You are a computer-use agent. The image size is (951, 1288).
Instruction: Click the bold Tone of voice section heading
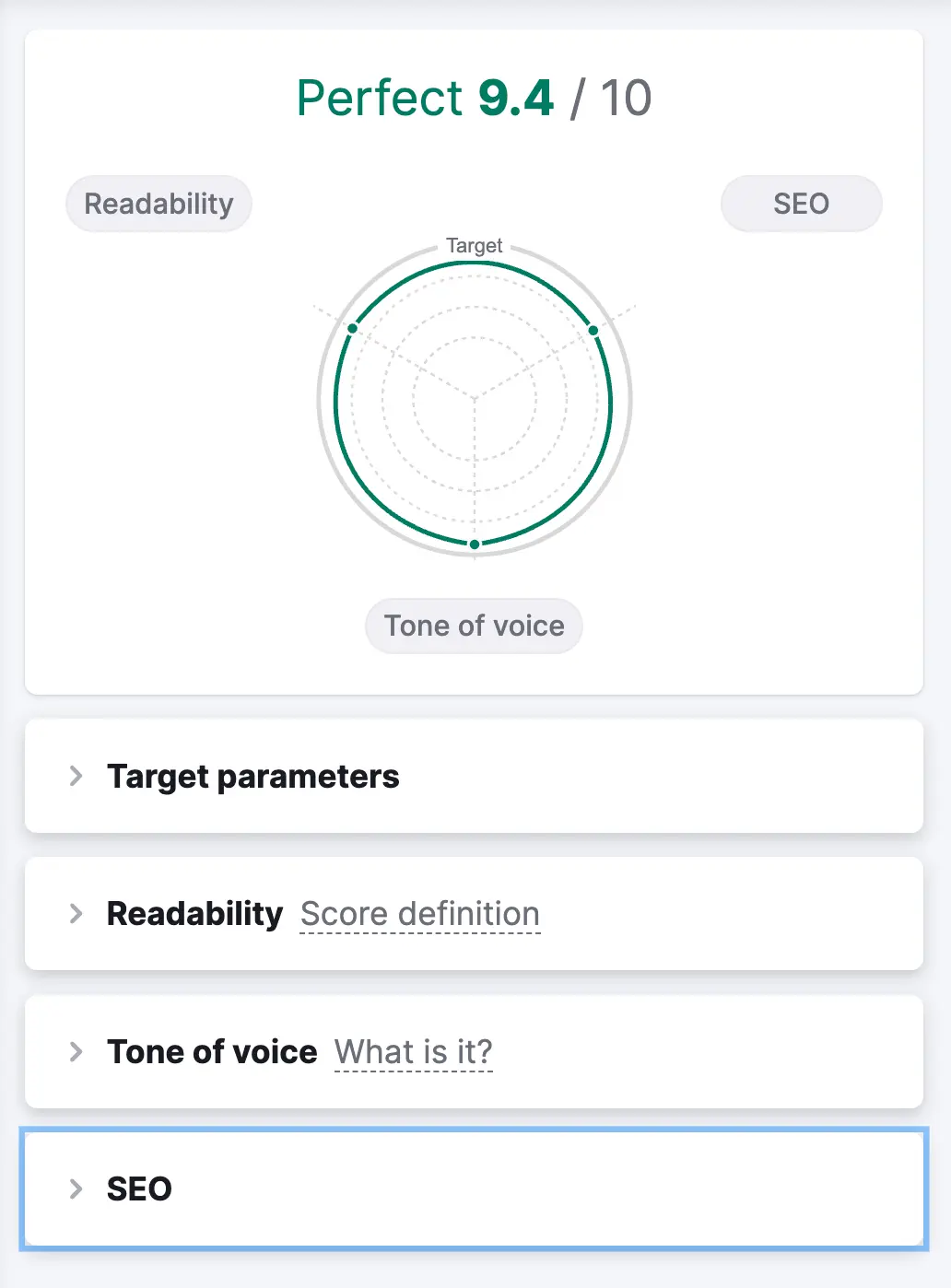212,1051
